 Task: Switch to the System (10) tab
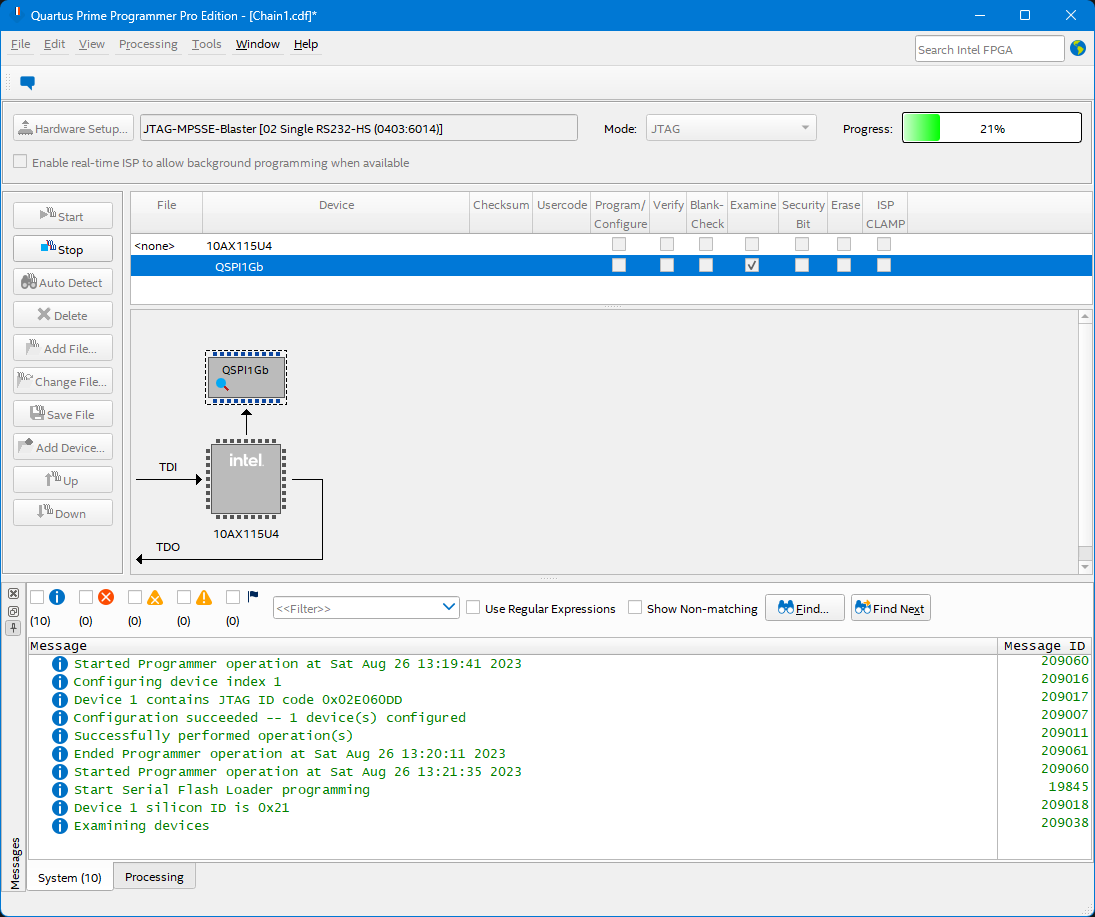pos(70,877)
